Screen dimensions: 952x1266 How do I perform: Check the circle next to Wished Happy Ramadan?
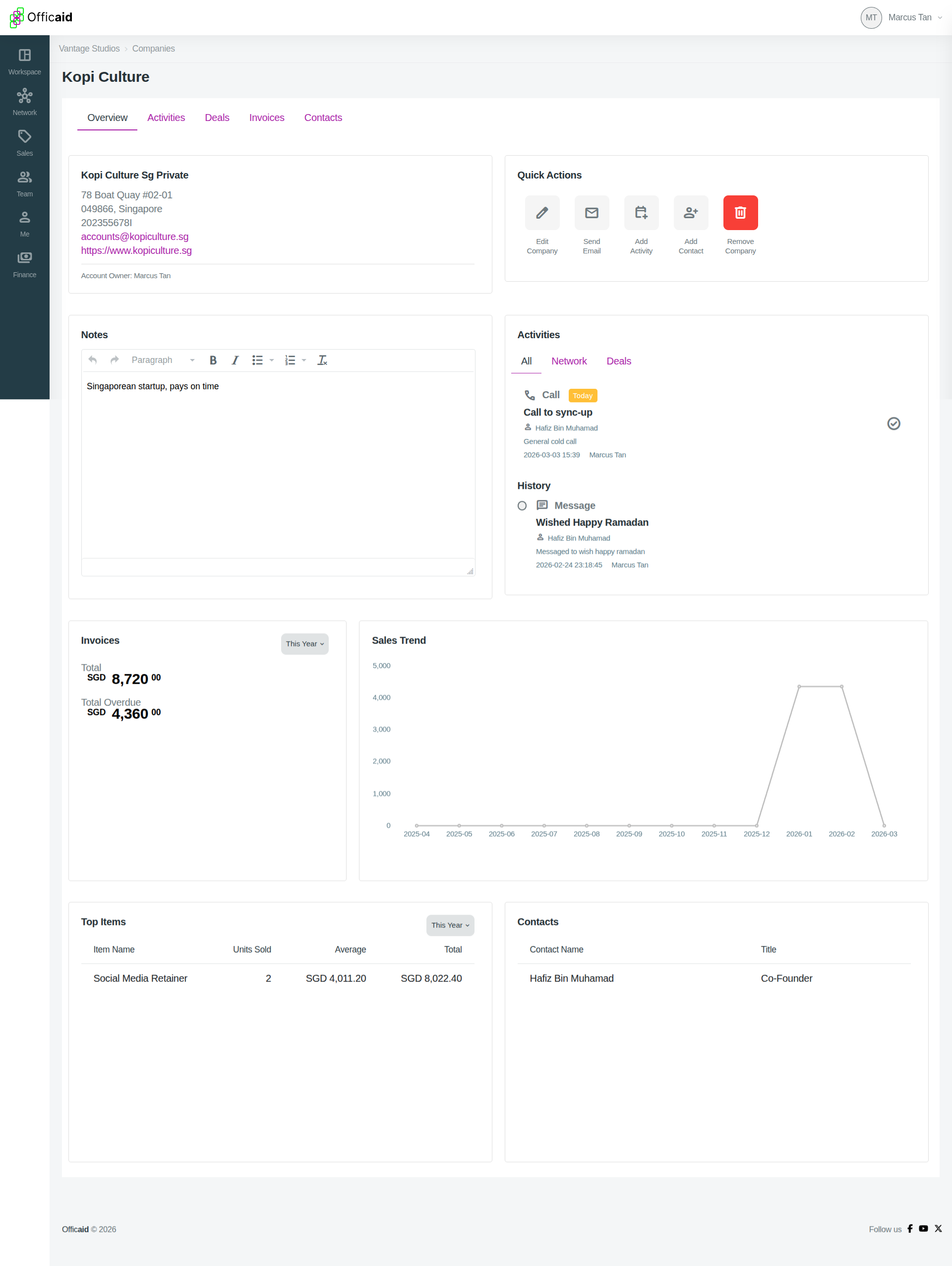pos(522,505)
